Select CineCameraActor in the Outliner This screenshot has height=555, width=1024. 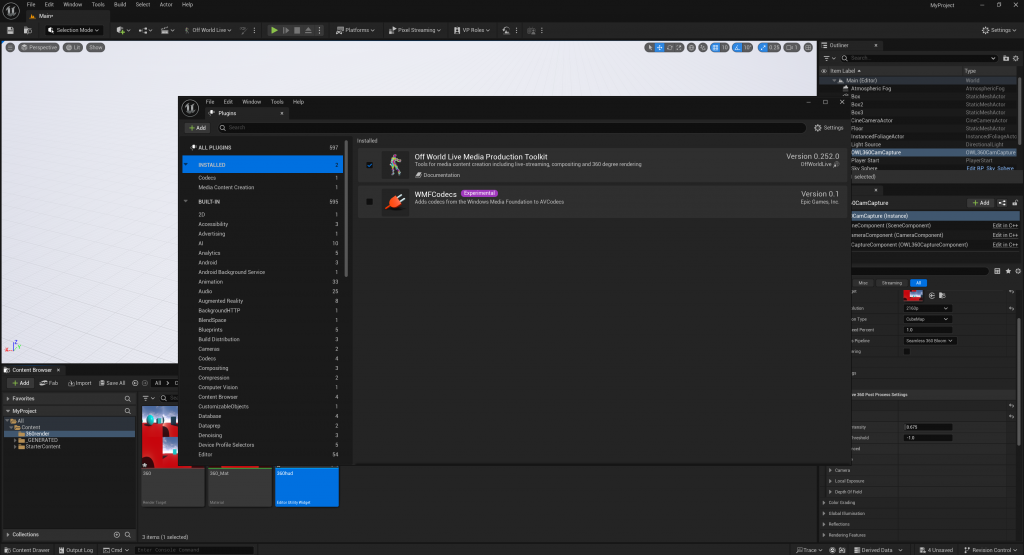pos(871,120)
